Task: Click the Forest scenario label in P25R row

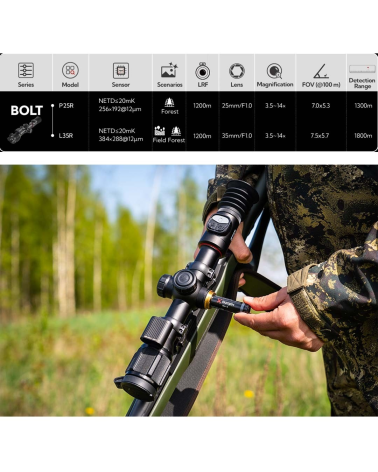Action: [170, 112]
